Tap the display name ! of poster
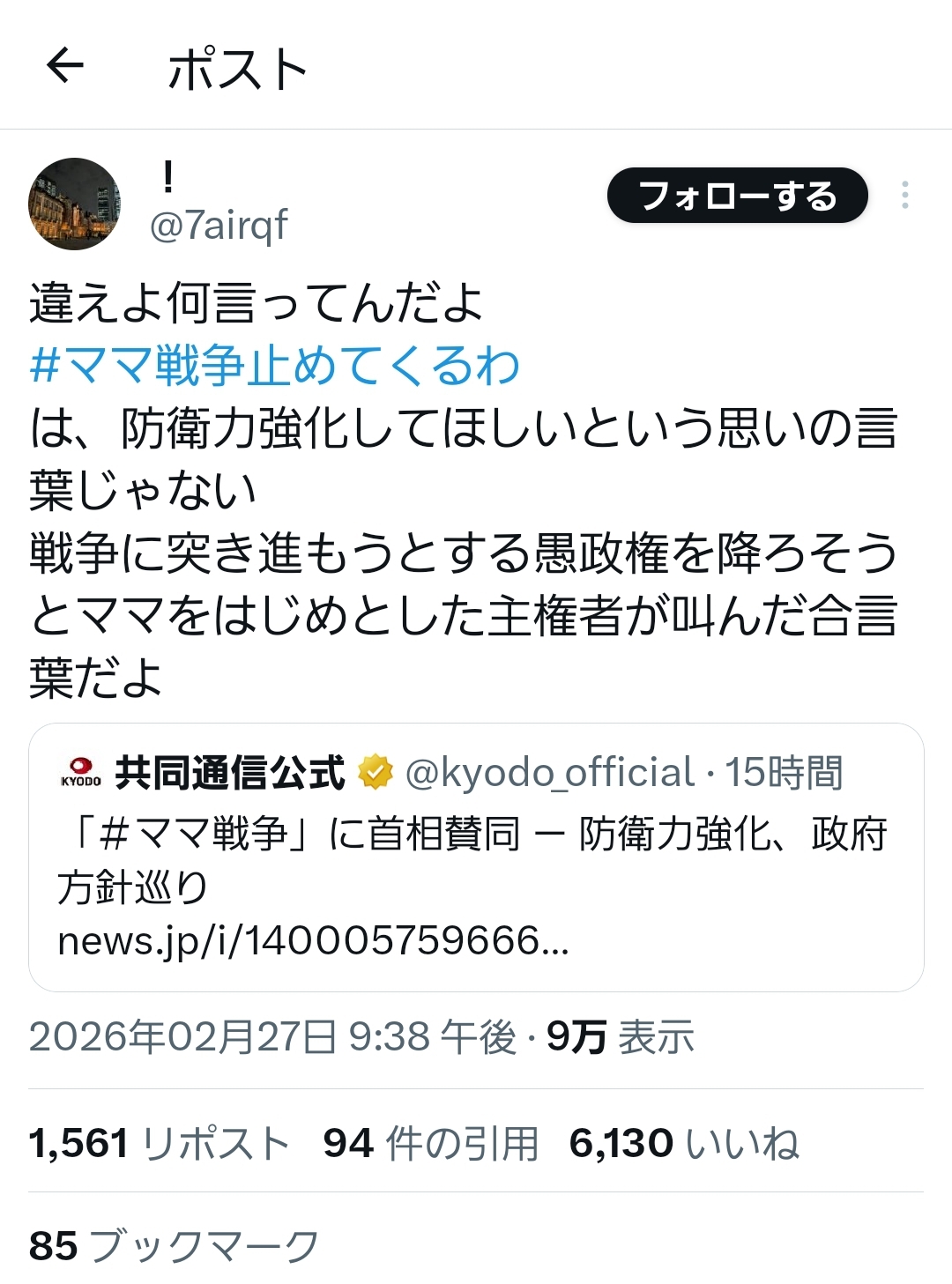952x1284 pixels. pos(167,179)
